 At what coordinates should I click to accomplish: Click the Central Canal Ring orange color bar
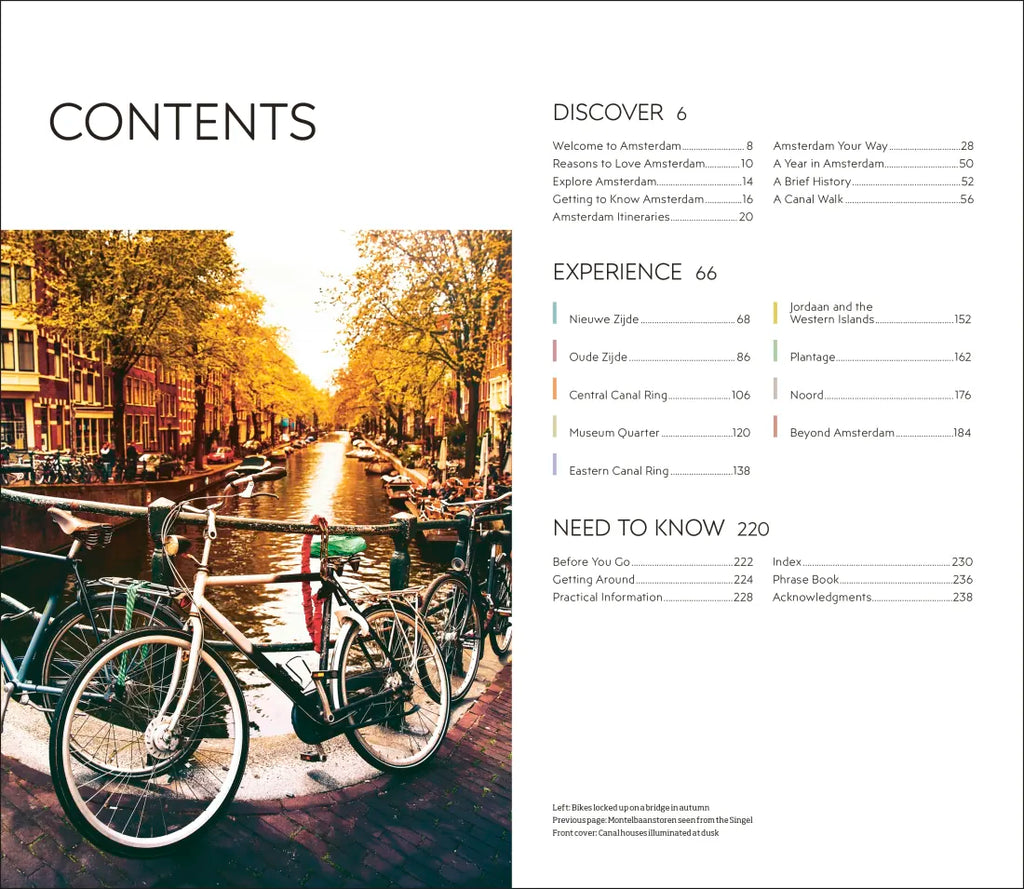point(555,389)
